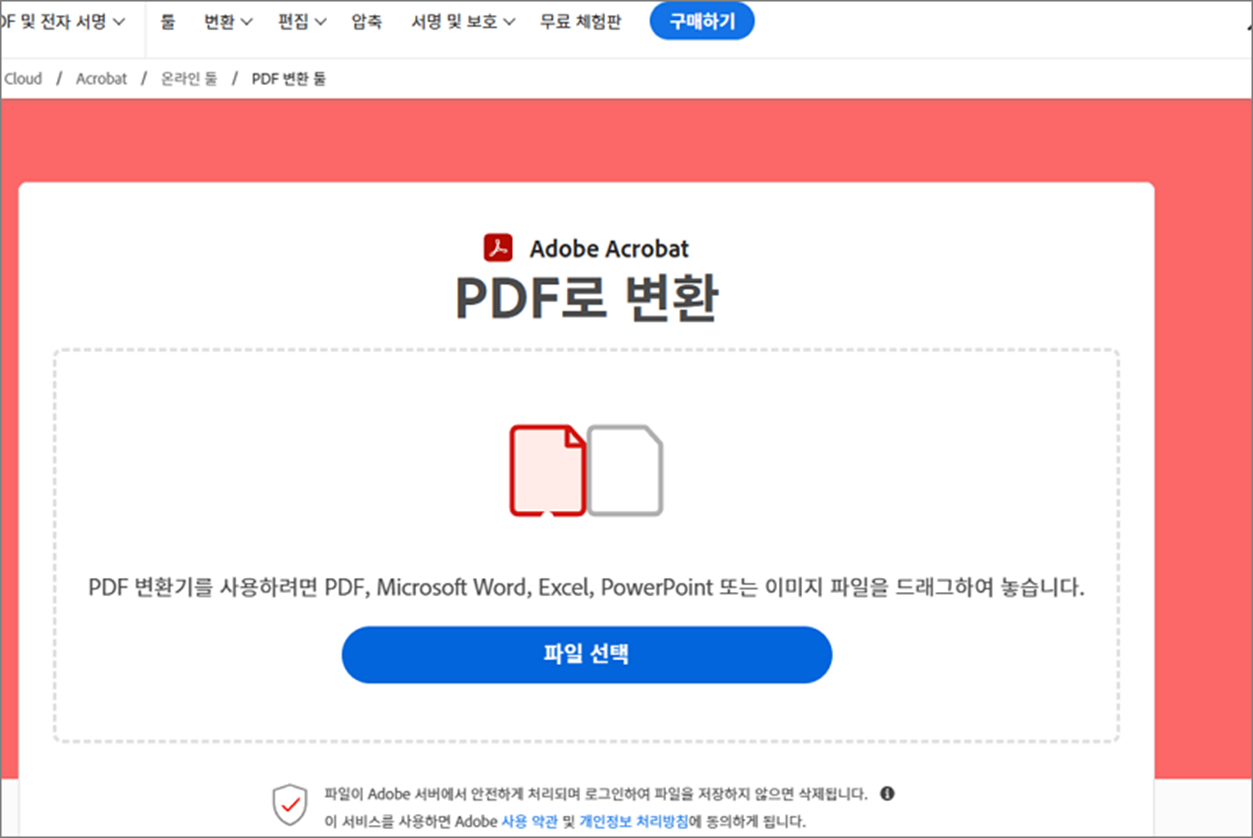Expand the 편집 dropdown menu

pos(302,21)
